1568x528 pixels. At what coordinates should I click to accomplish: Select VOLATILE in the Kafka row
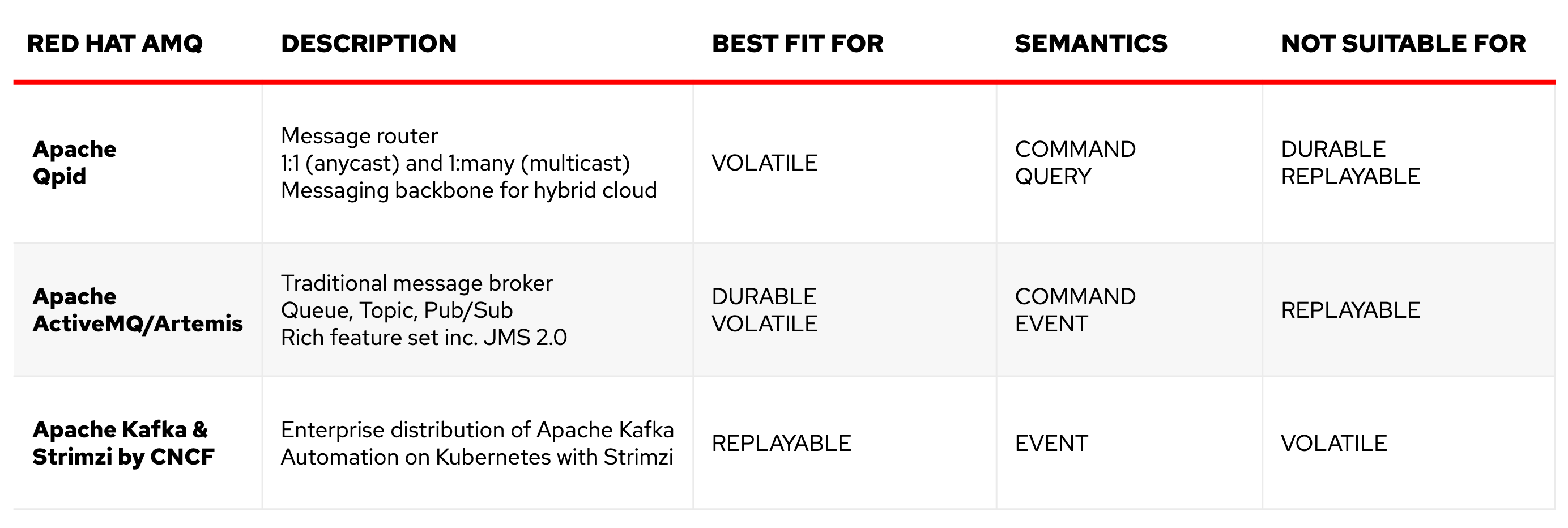click(1333, 443)
